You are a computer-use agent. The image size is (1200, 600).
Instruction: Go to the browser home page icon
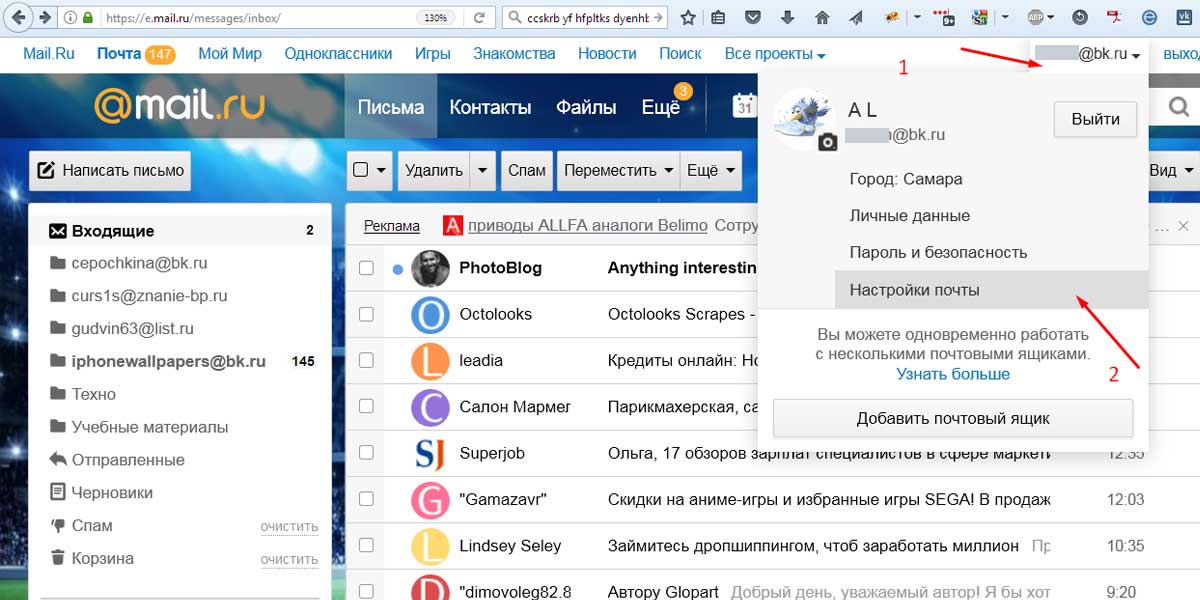coord(822,17)
